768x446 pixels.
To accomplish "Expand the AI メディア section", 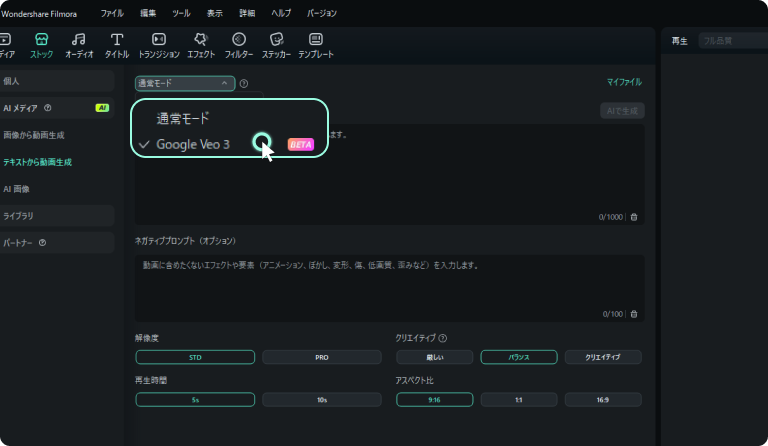I will pyautogui.click(x=57, y=108).
